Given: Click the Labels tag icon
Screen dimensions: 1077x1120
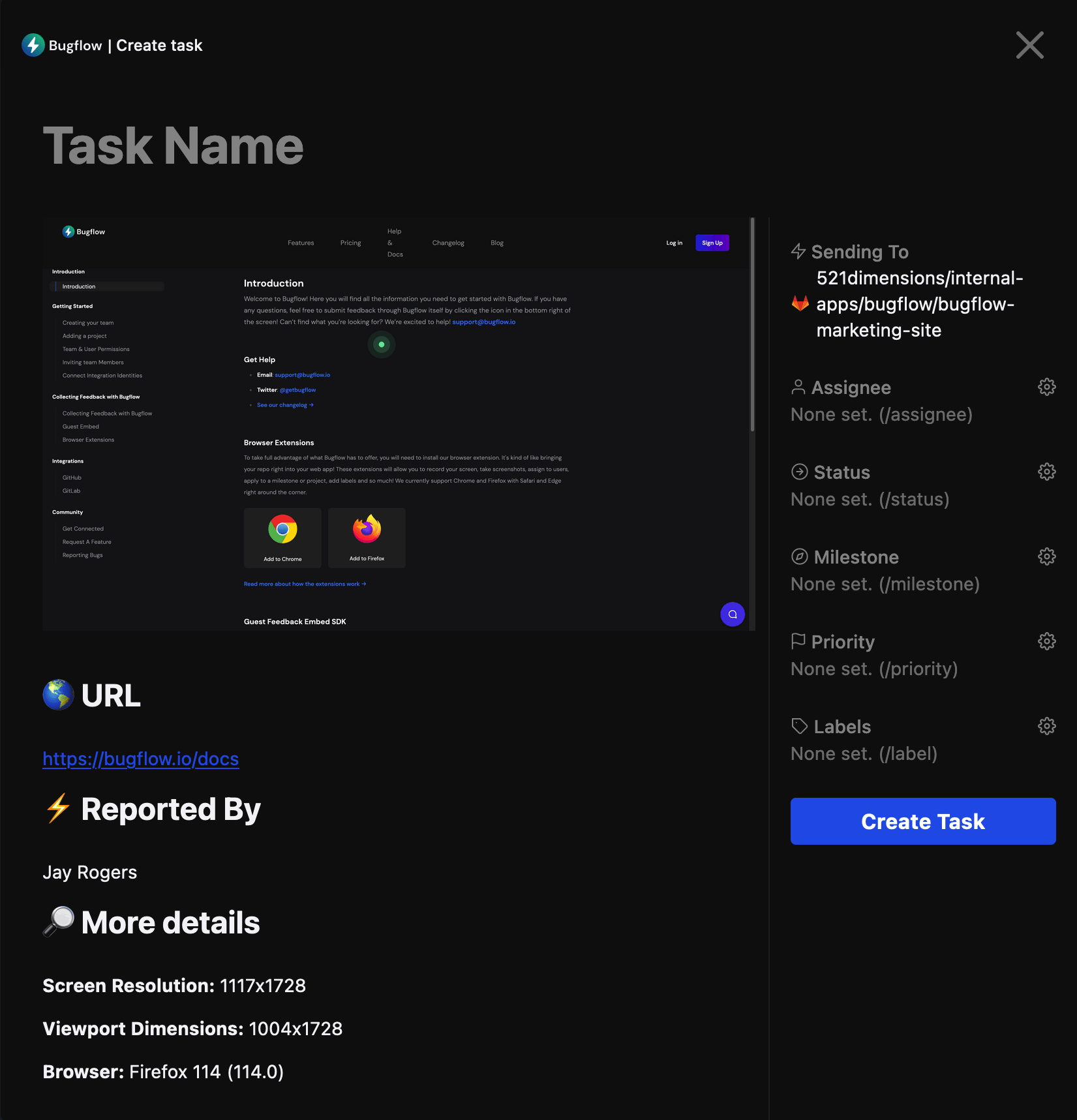Looking at the screenshot, I should [x=800, y=726].
